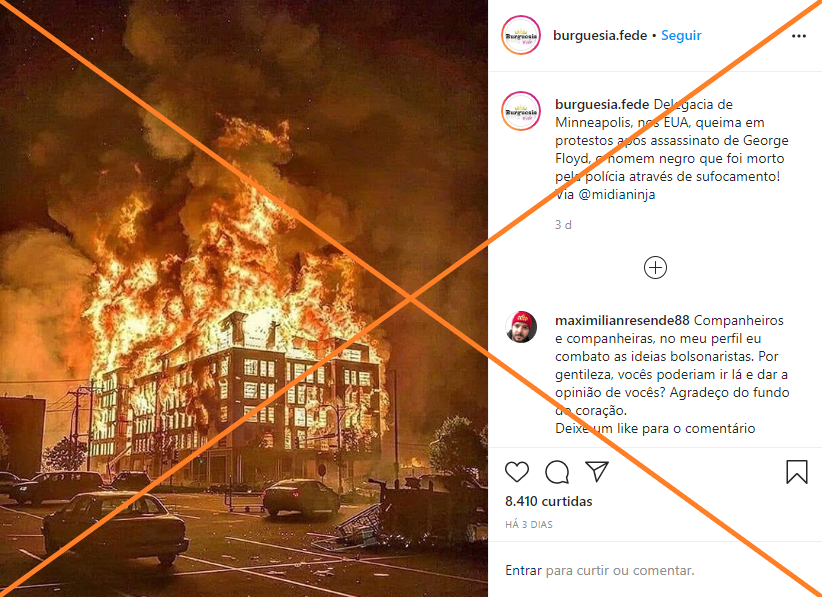This screenshot has width=822, height=597.
Task: Like the post with heart icon
Action: tap(517, 472)
